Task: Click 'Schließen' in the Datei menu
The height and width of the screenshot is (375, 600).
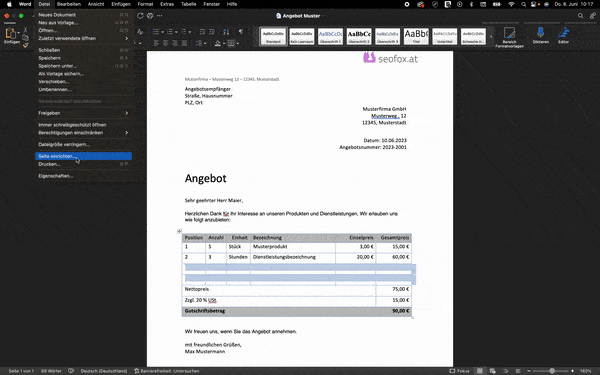Action: point(83,50)
